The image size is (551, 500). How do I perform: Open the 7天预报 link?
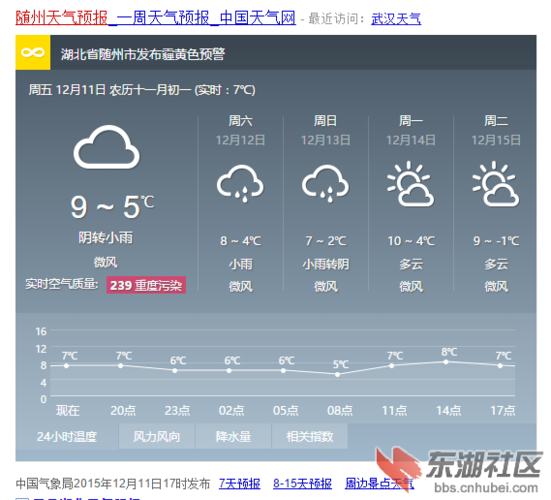point(240,483)
